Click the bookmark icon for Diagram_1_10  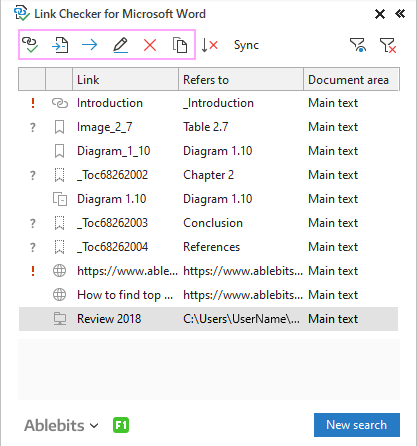point(59,151)
